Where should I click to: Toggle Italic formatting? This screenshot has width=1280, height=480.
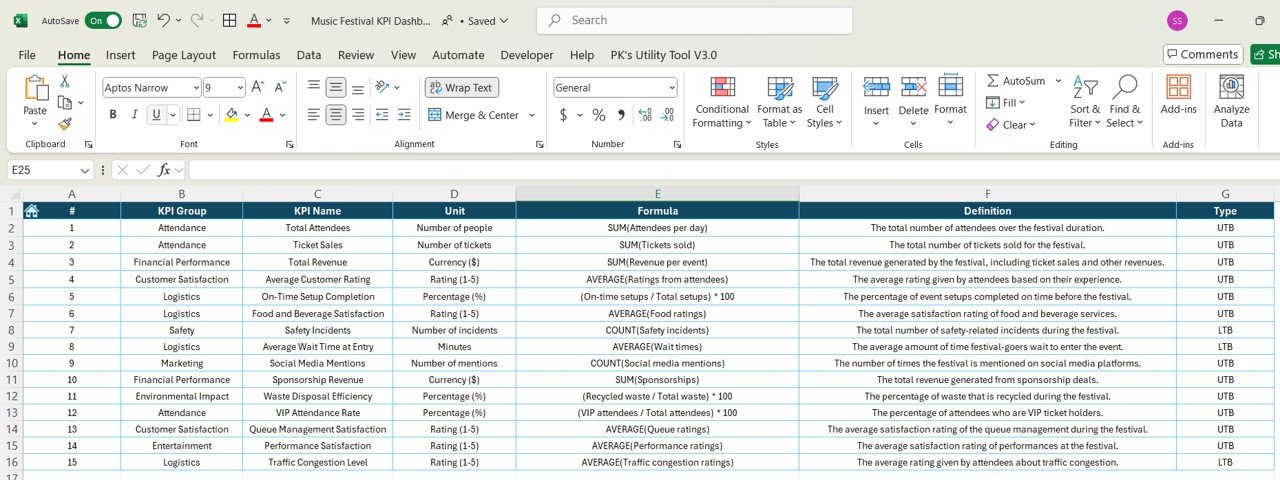click(135, 115)
